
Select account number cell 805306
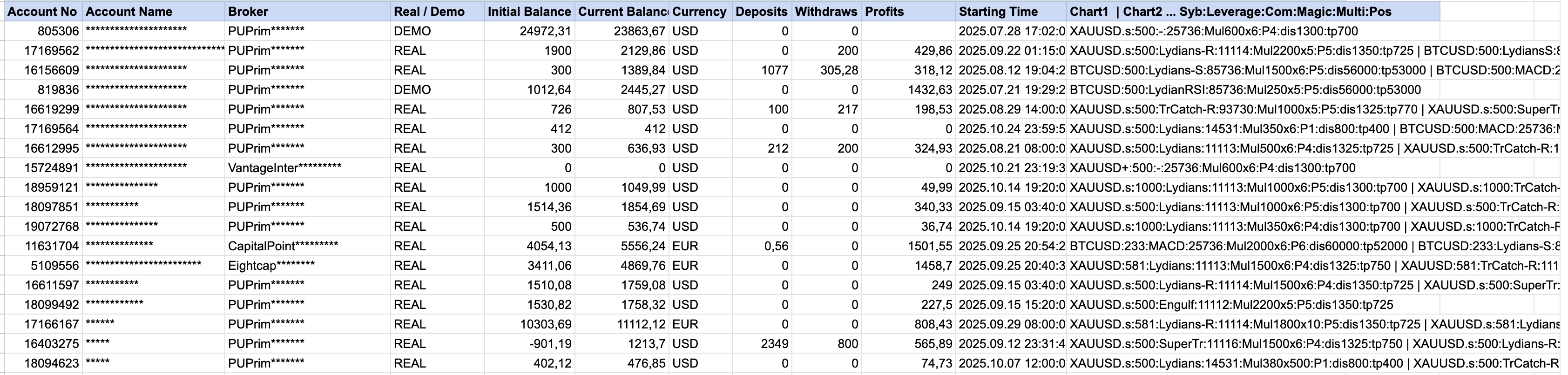tap(59, 31)
